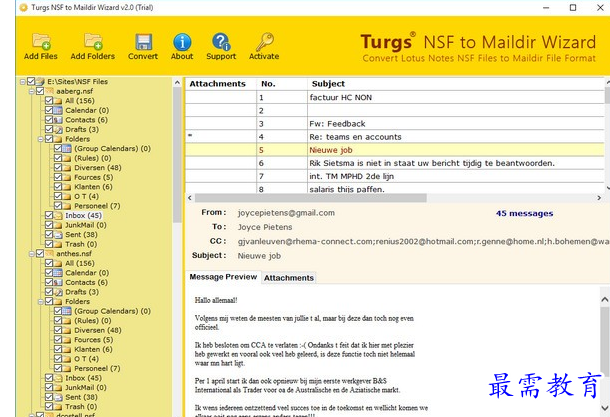Click the Drafts (3) icon under aaberg.nsf
The height and width of the screenshot is (417, 610).
[58, 130]
